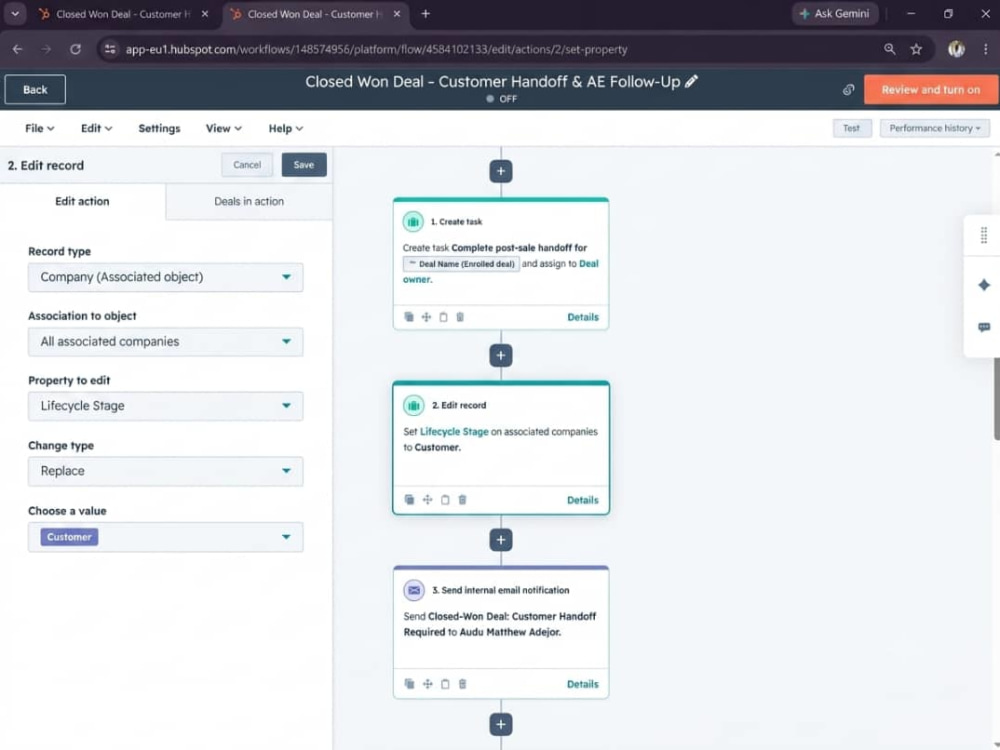Open the Record type dropdown

pos(165,277)
